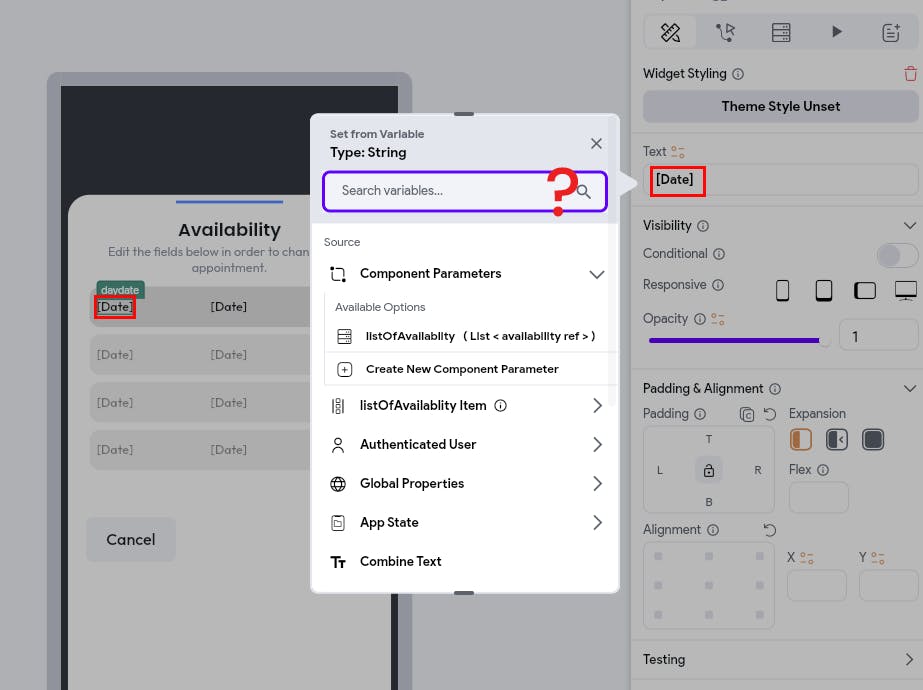Open the Documentation notes icon
923x690 pixels.
click(891, 32)
